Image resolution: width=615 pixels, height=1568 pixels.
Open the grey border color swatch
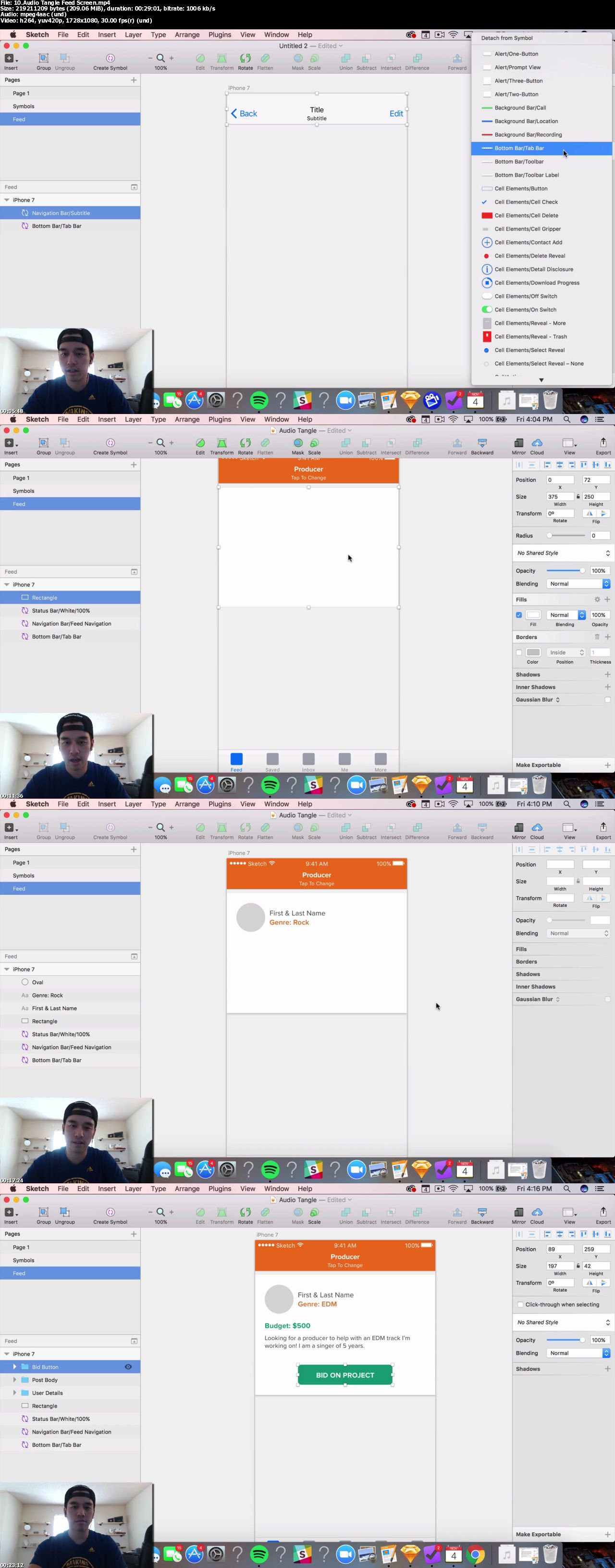(x=533, y=652)
